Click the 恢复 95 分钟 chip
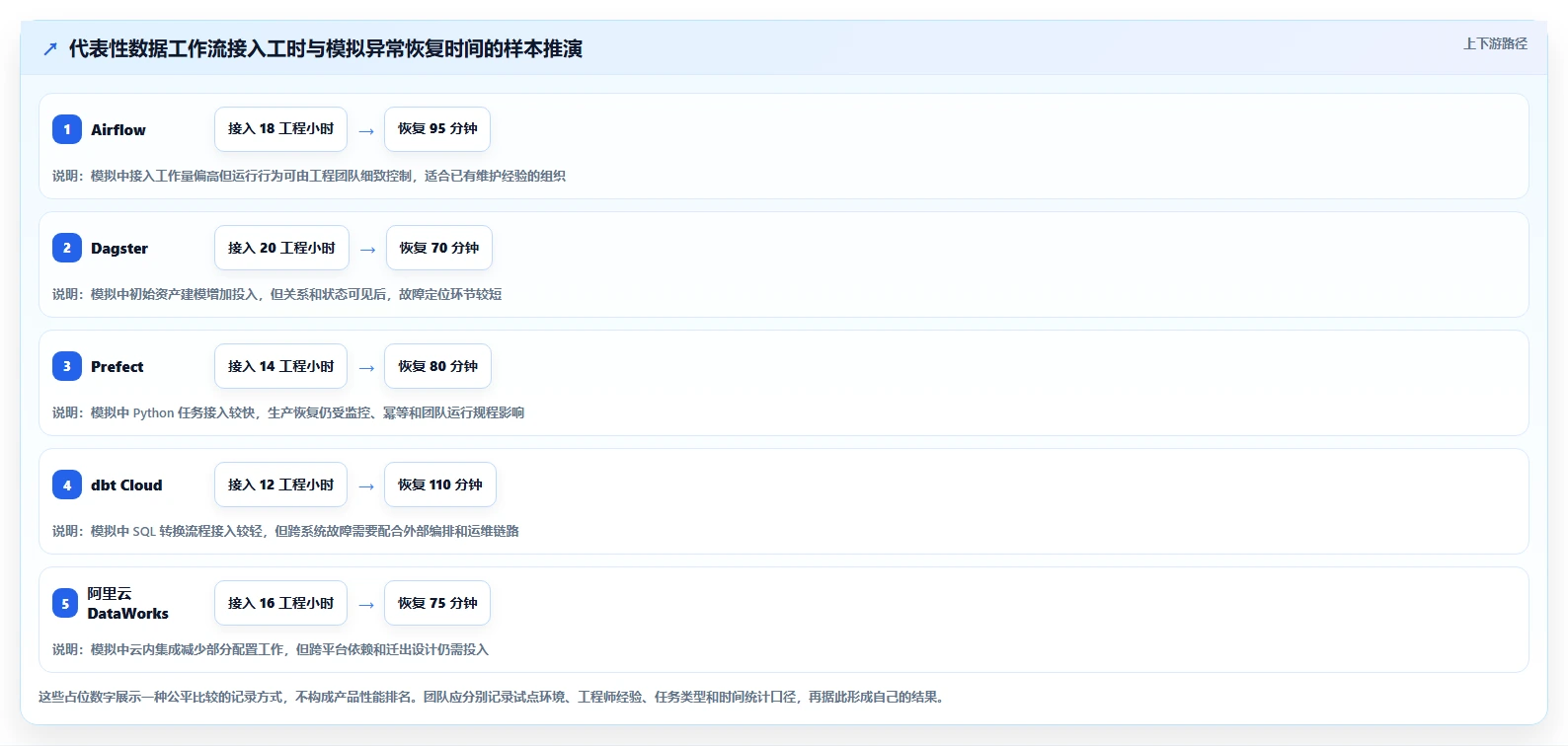Image resolution: width=1568 pixels, height=746 pixels. point(437,129)
